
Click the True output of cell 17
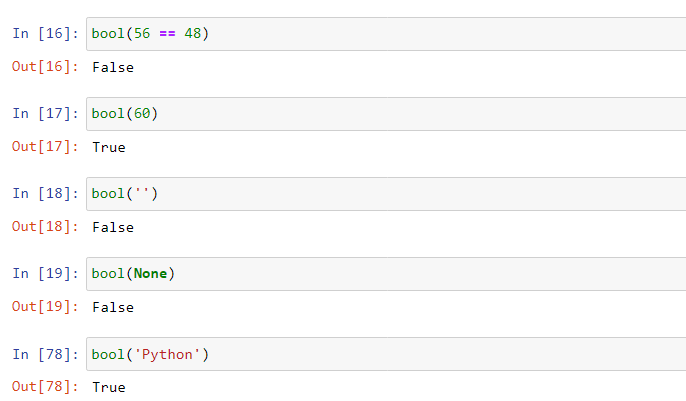(109, 148)
